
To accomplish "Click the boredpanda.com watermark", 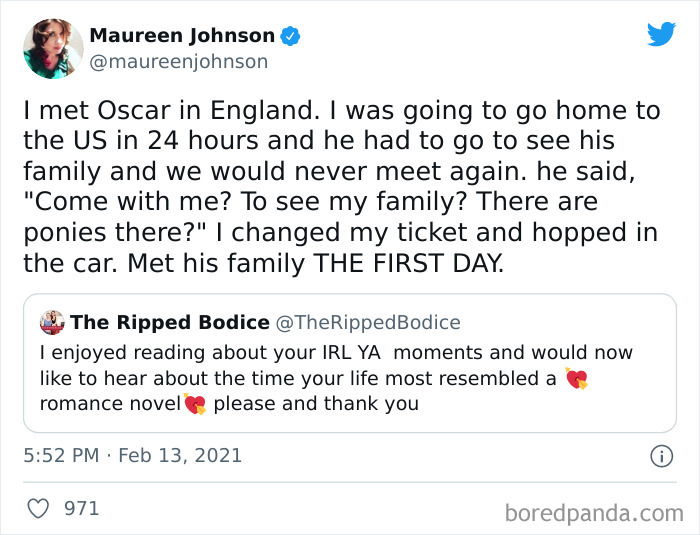I will tap(592, 514).
